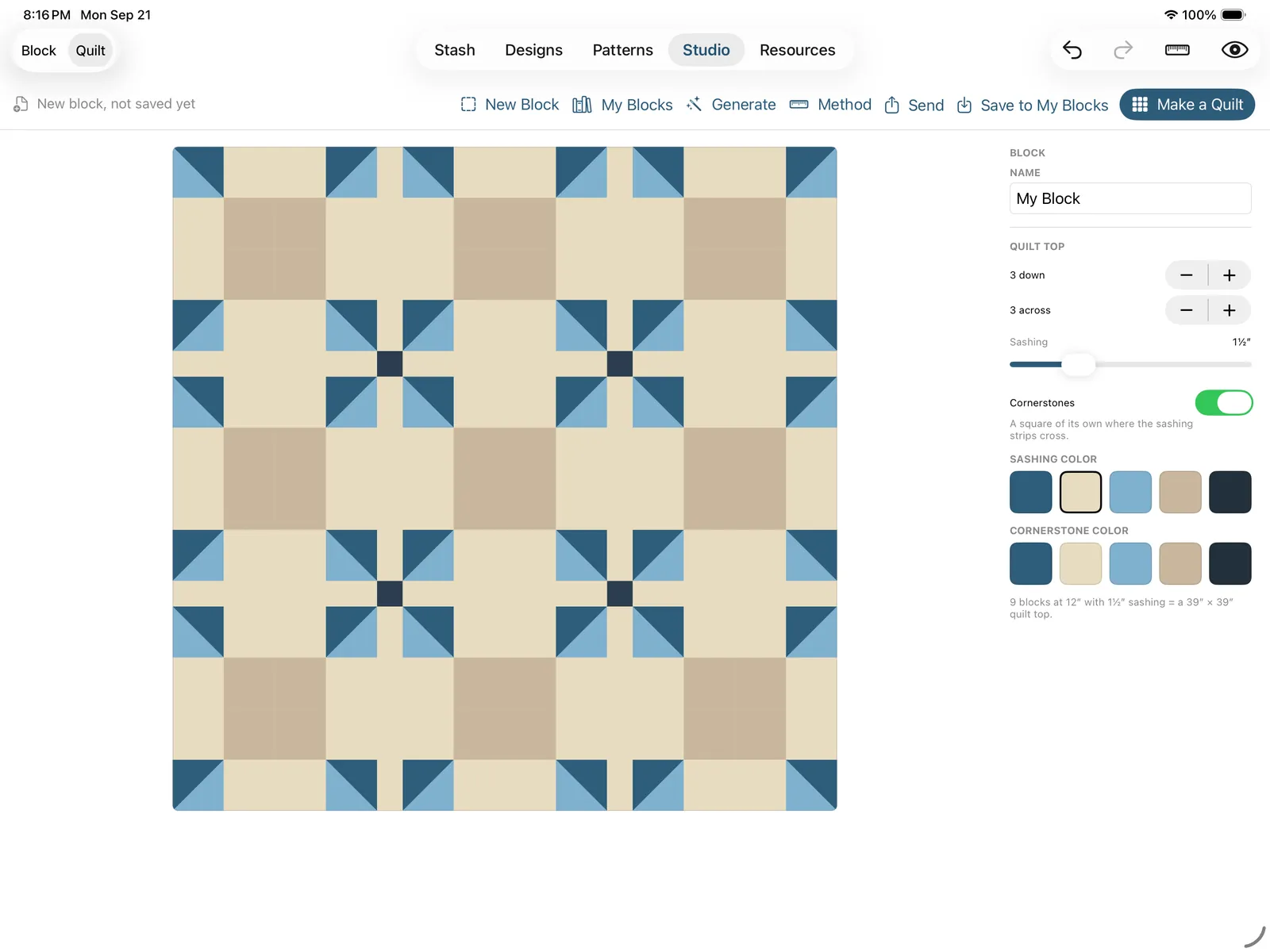Increase the rows down count

pos(1230,275)
